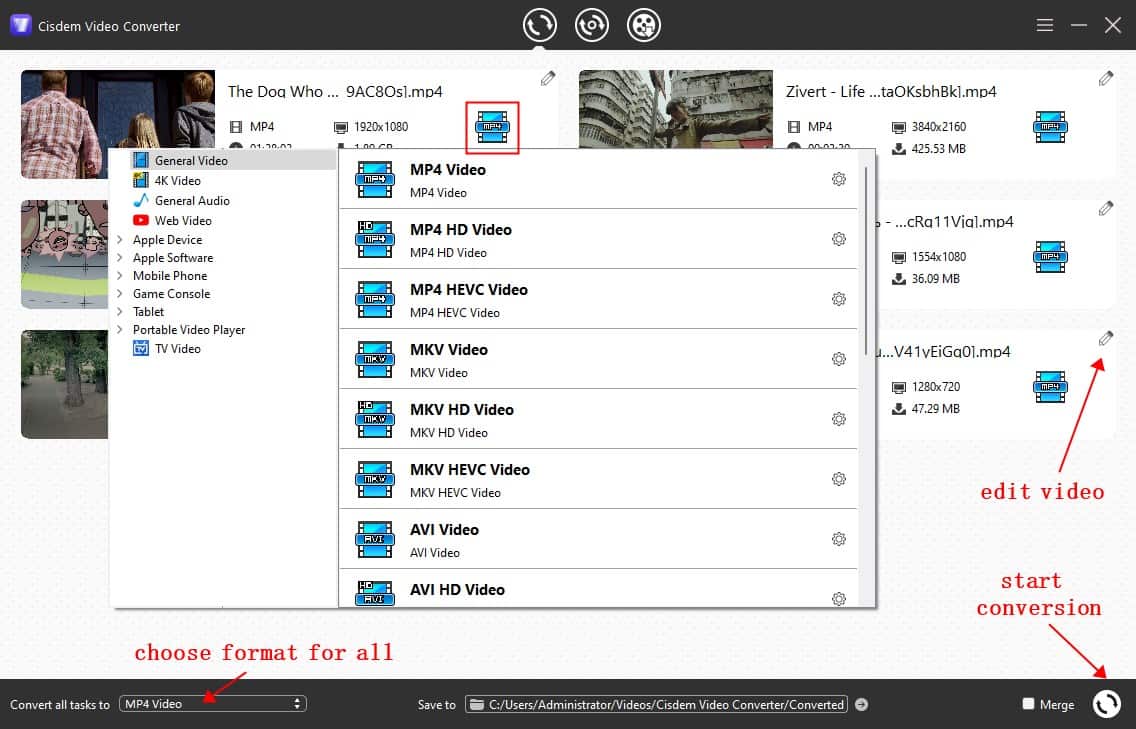The image size is (1136, 729).
Task: Click edit pencil for cRq11Vjq video
Action: pyautogui.click(x=1106, y=209)
